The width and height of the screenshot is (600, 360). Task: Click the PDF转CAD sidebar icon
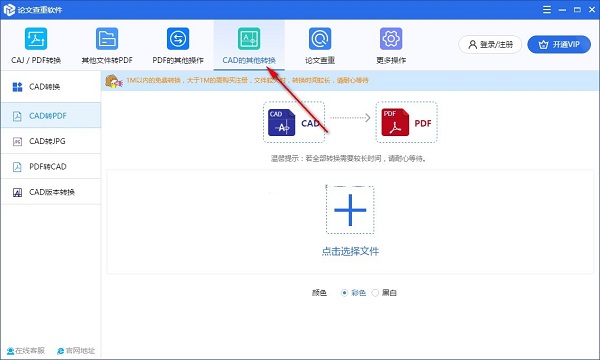17,167
